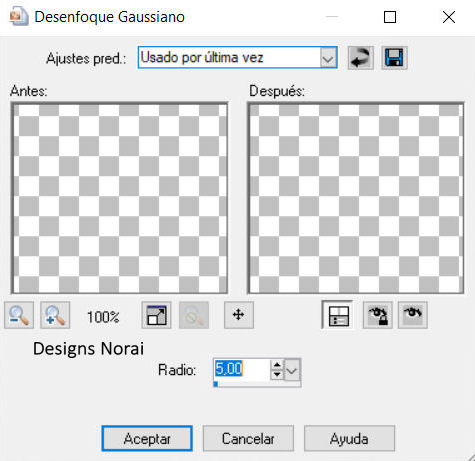This screenshot has width=475, height=461.
Task: Click inside the Radio value field
Action: pyautogui.click(x=242, y=369)
